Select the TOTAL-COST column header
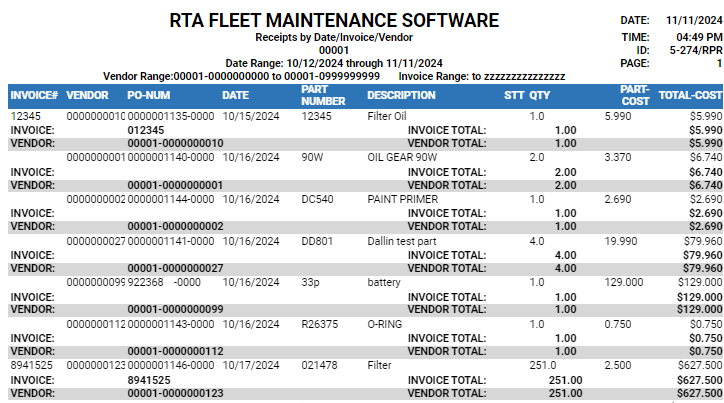Screen dimensions: 724x403 click(x=690, y=96)
